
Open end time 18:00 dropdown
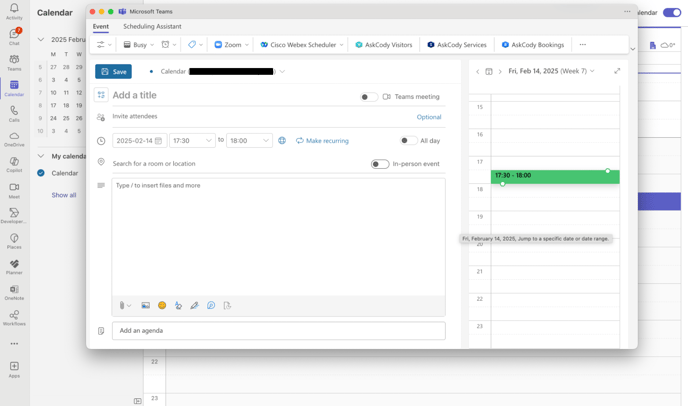[249, 140]
